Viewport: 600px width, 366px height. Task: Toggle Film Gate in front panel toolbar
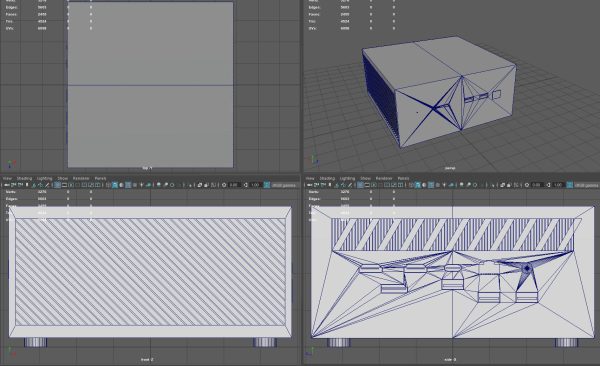[64, 185]
